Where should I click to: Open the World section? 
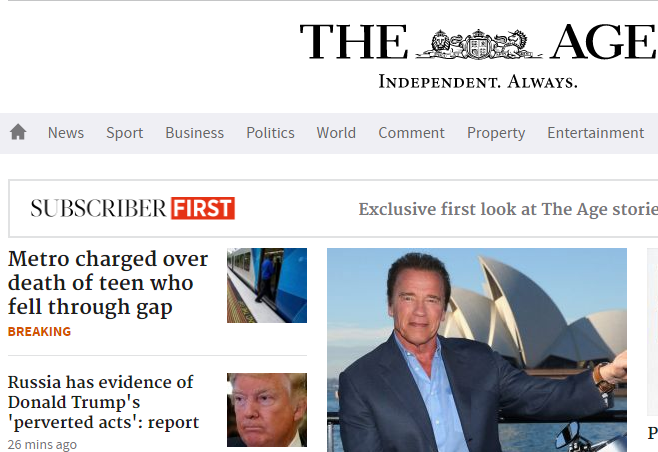click(x=336, y=133)
